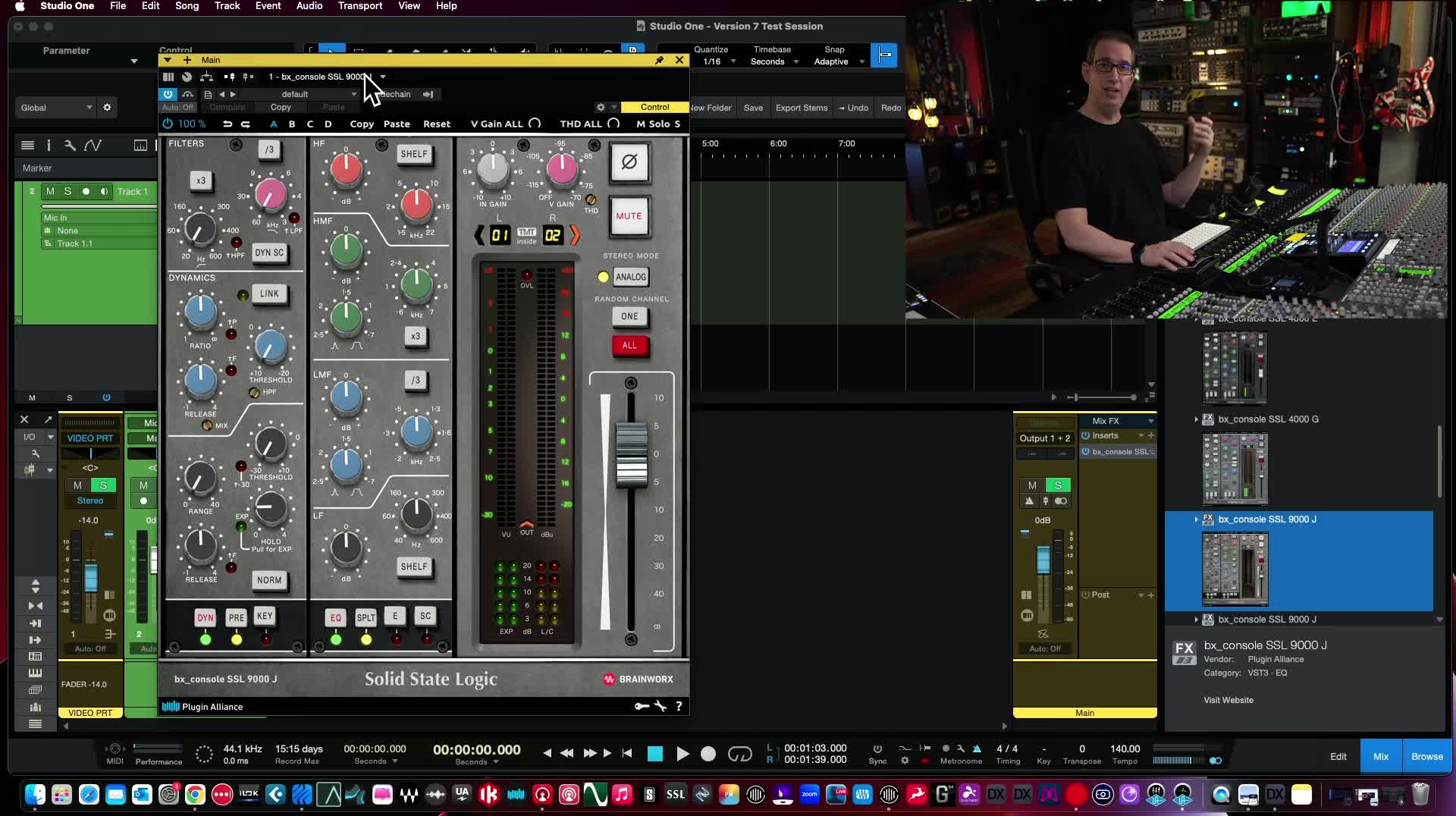Screen dimensions: 1456x816
Task: Click the ALL random channel button
Action: click(629, 345)
